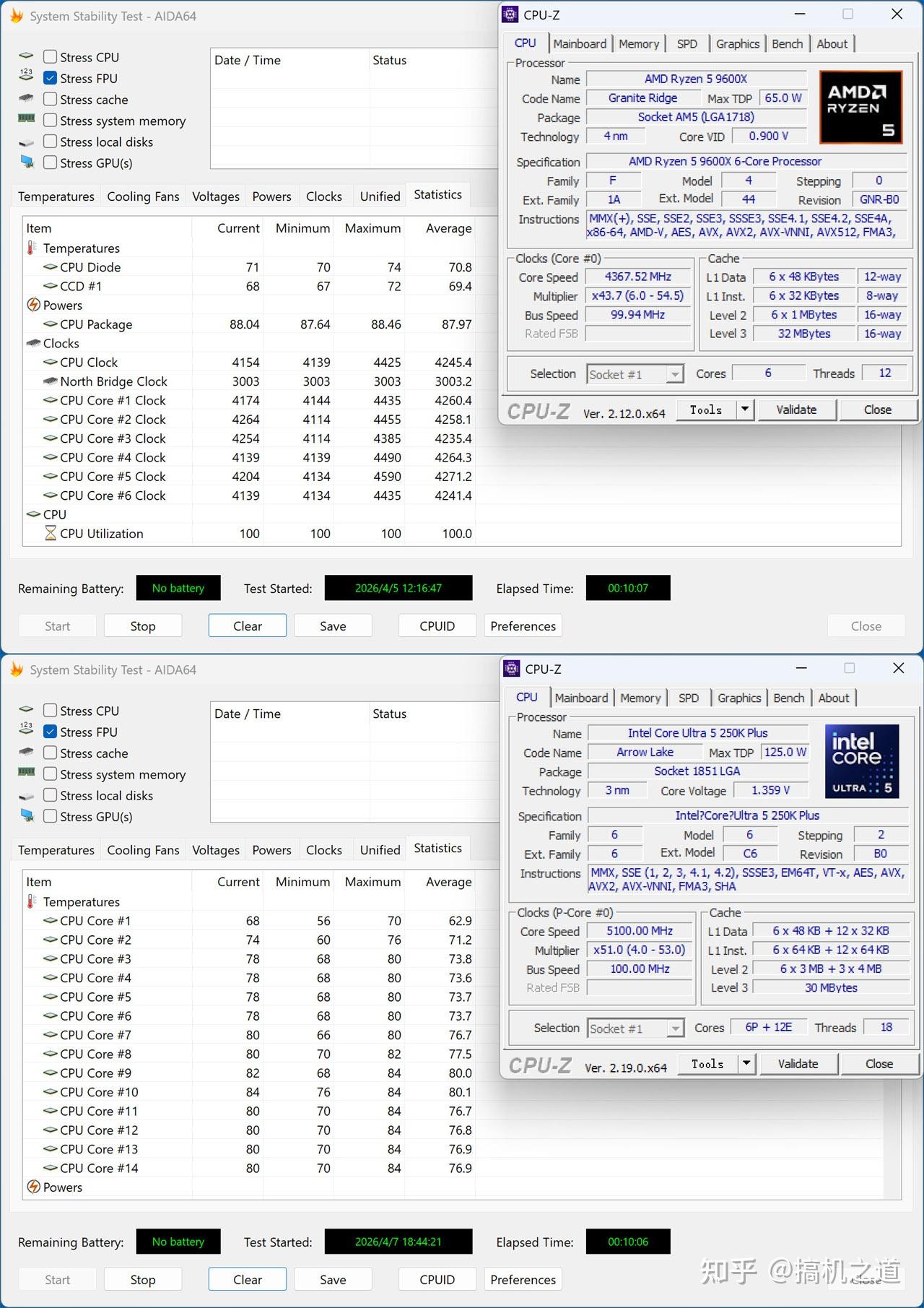Click Stress FPU 123 icon in bottom AIDA64
This screenshot has width=924, height=1308.
pos(26,728)
